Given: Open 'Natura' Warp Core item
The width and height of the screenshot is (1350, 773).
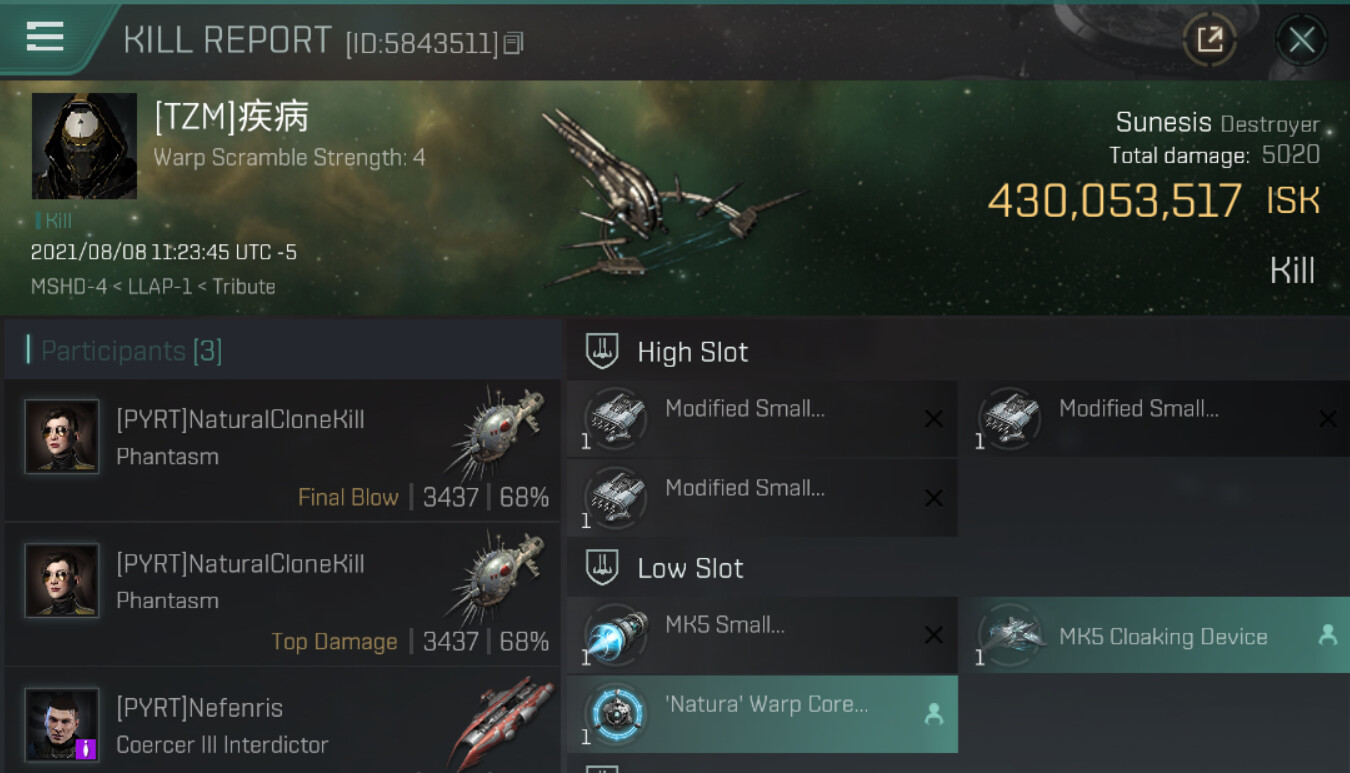Looking at the screenshot, I should [x=762, y=714].
